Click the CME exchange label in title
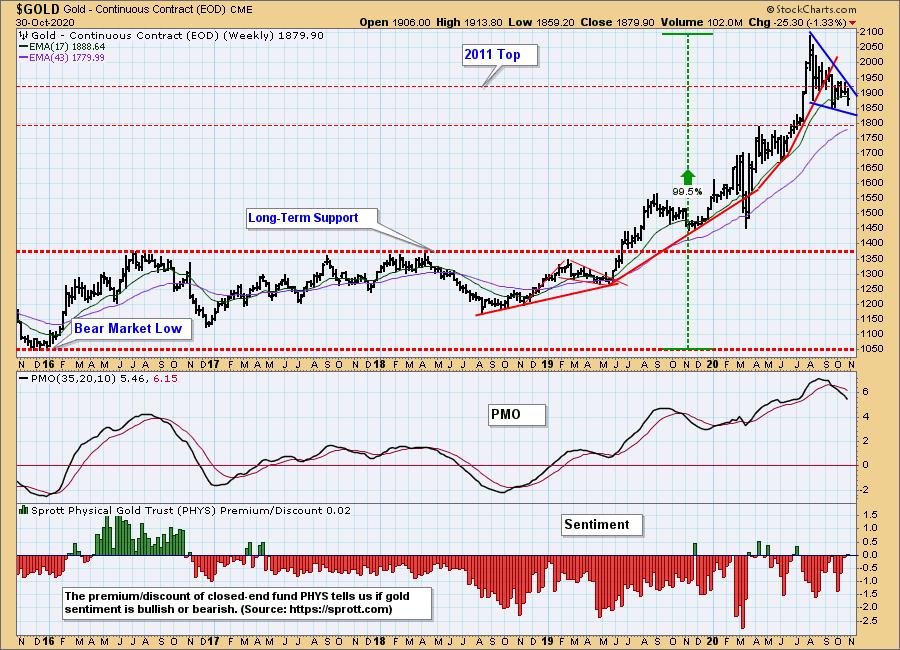 pos(241,10)
